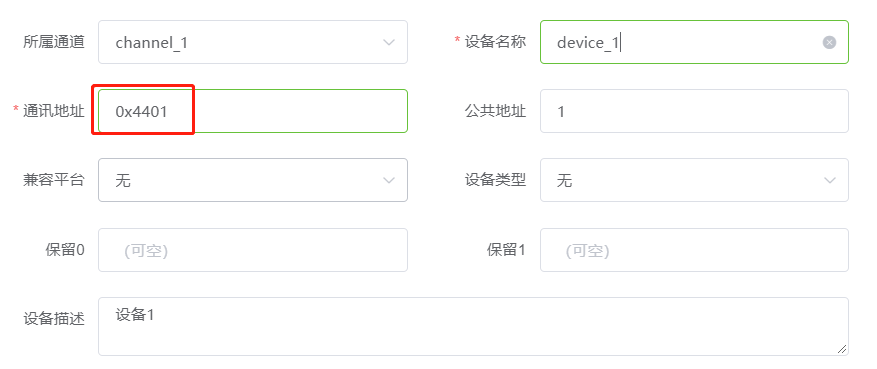
Task: Click the chevron arrow of the 所属通道 dropdown
Action: (x=389, y=42)
